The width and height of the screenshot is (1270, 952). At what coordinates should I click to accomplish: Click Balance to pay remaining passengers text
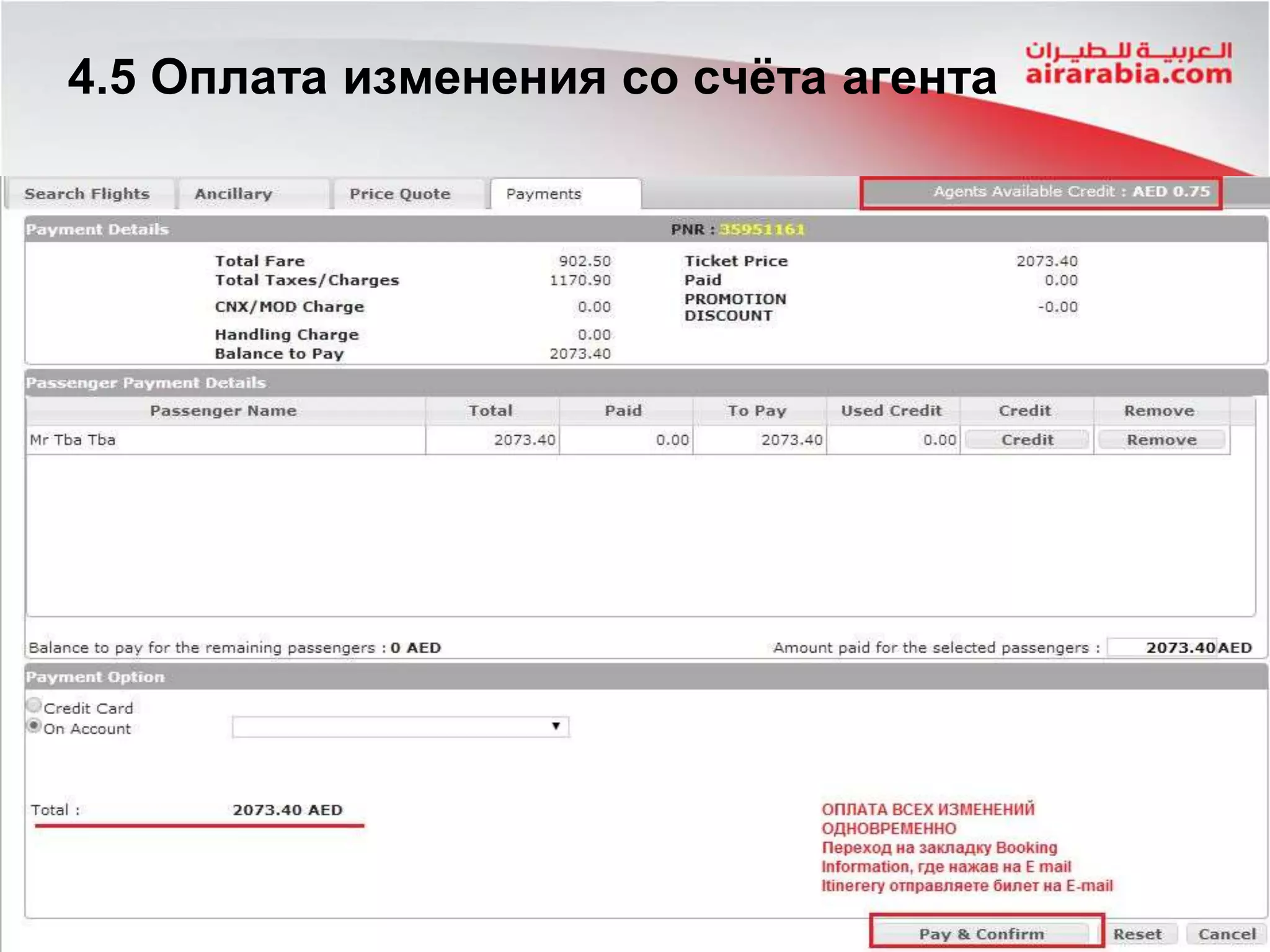(x=234, y=648)
